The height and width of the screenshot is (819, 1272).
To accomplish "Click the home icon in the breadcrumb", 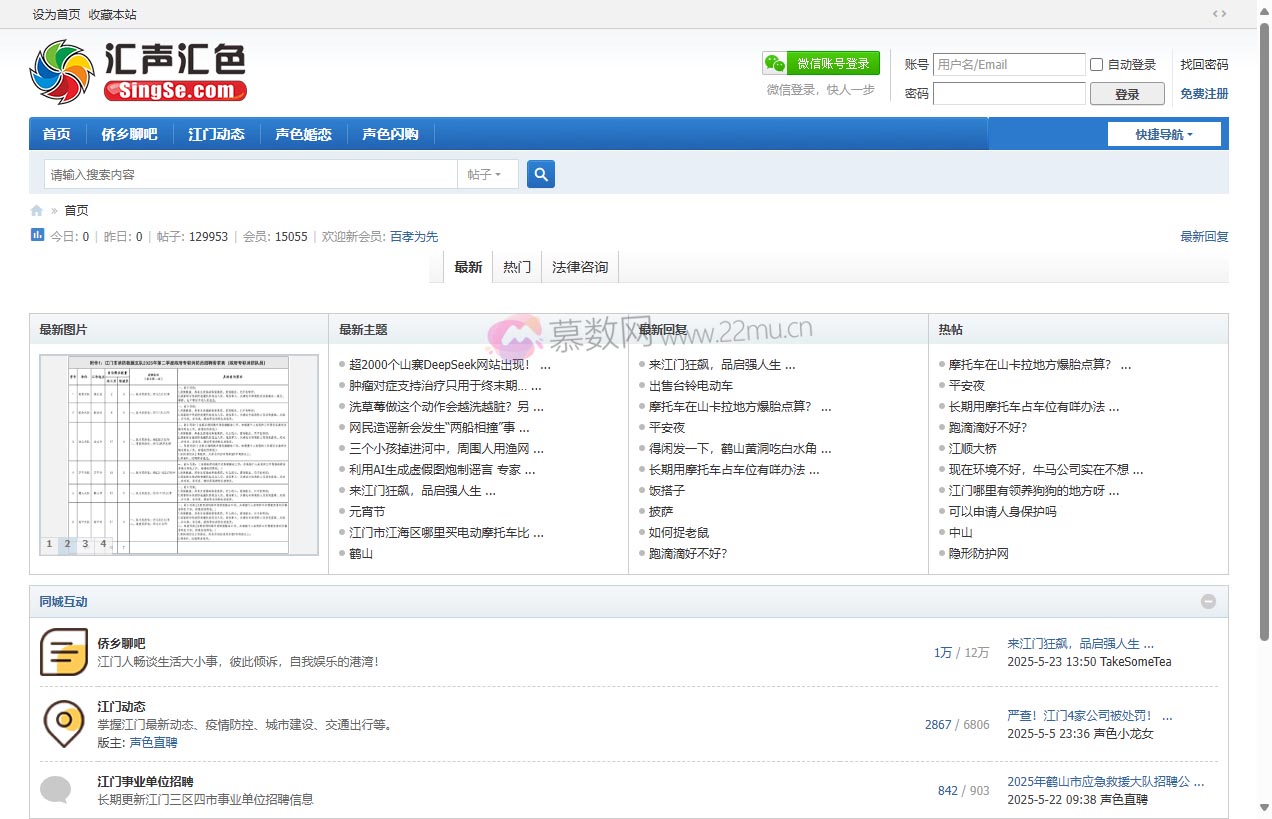I will (37, 210).
